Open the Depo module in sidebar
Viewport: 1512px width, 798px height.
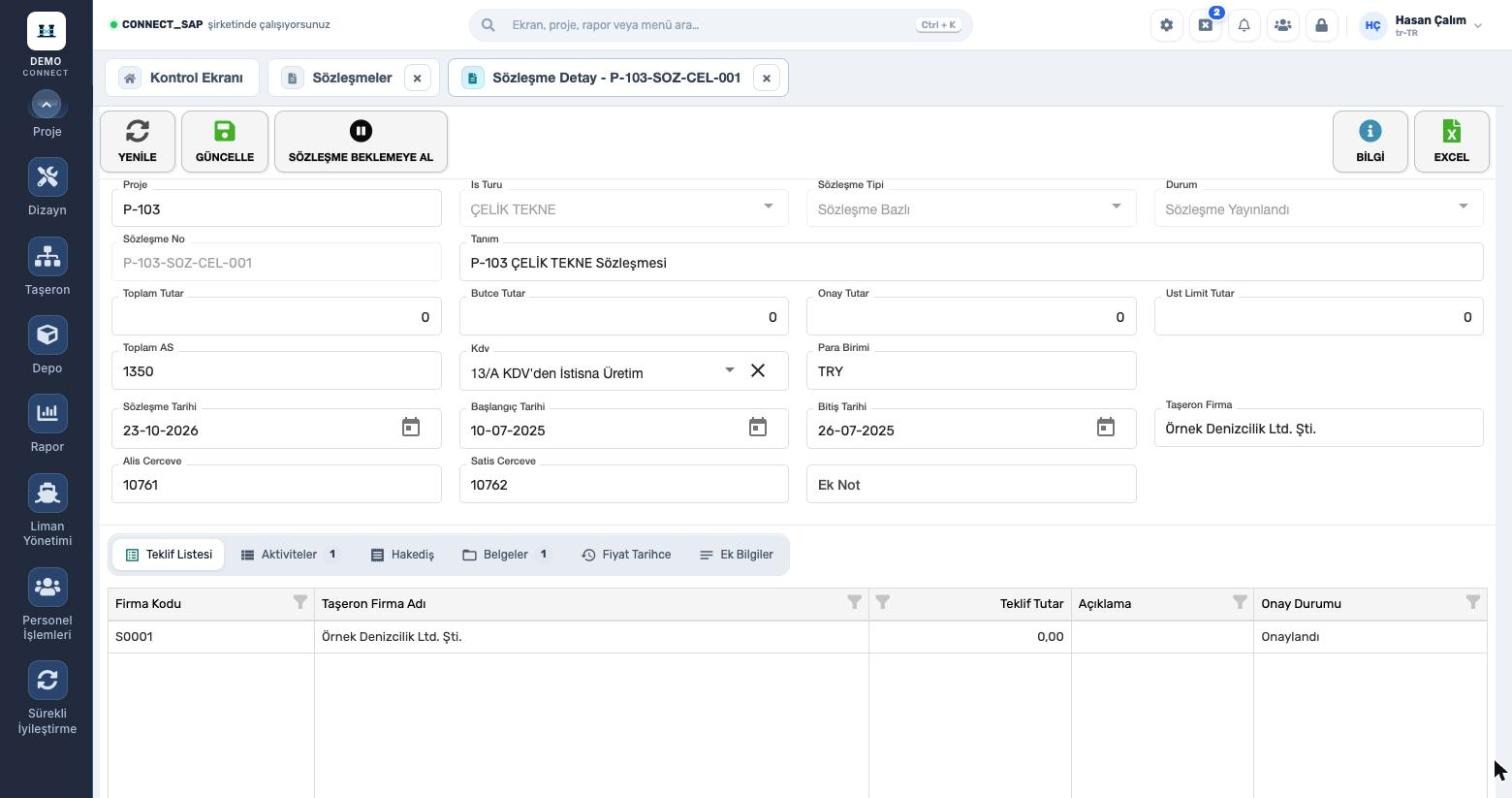click(x=47, y=345)
